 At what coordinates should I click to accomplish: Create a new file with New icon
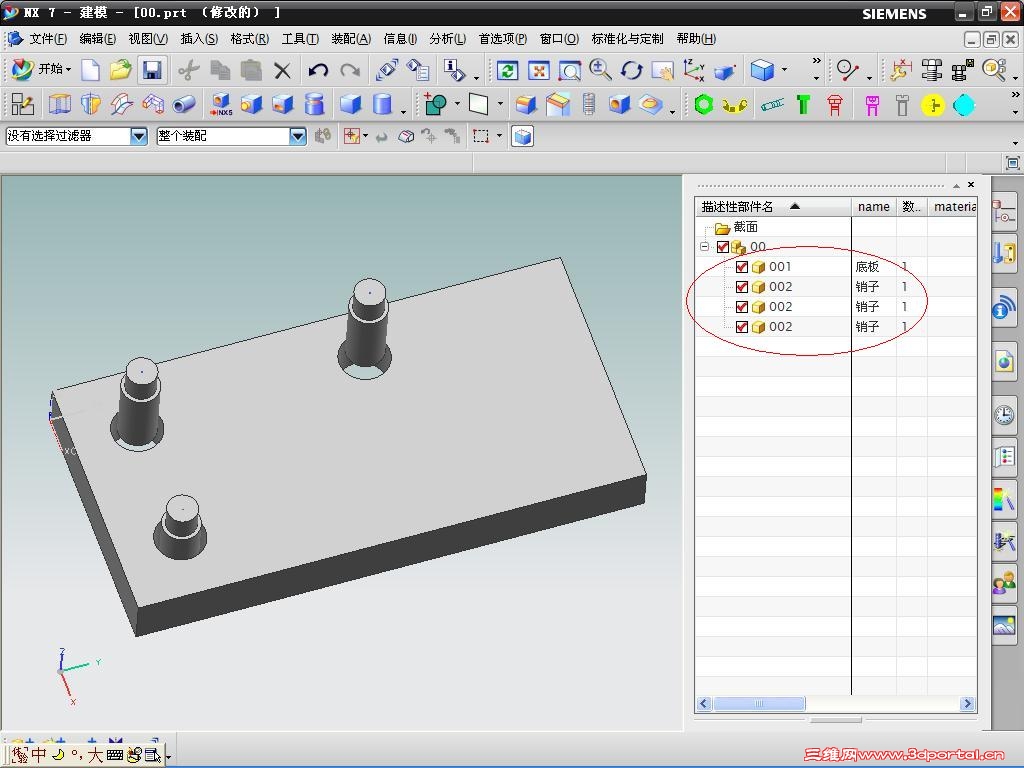pyautogui.click(x=89, y=70)
